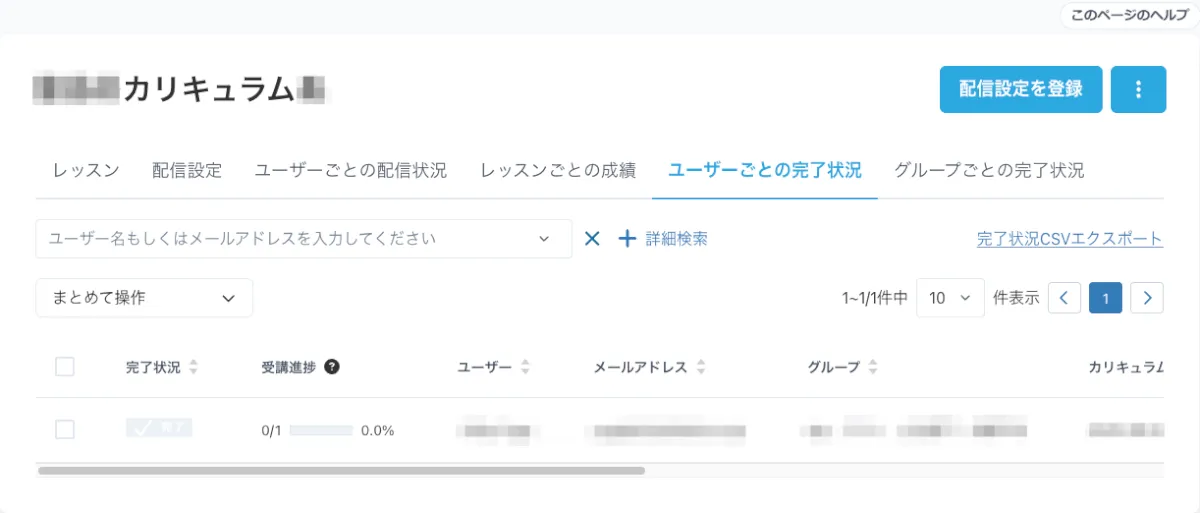
Task: Open the items-per-page dropdown showing 10
Action: (950, 298)
